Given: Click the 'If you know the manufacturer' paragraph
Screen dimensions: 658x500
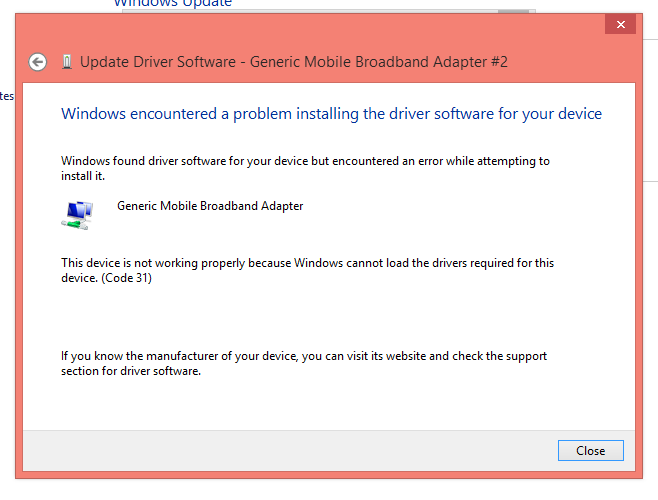Looking at the screenshot, I should (304, 364).
